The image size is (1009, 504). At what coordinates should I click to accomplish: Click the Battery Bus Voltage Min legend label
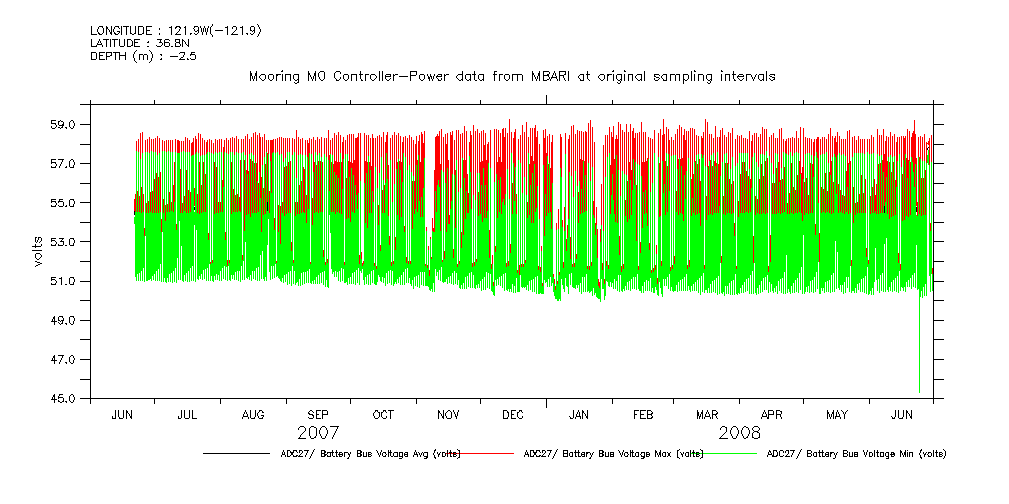pos(855,454)
